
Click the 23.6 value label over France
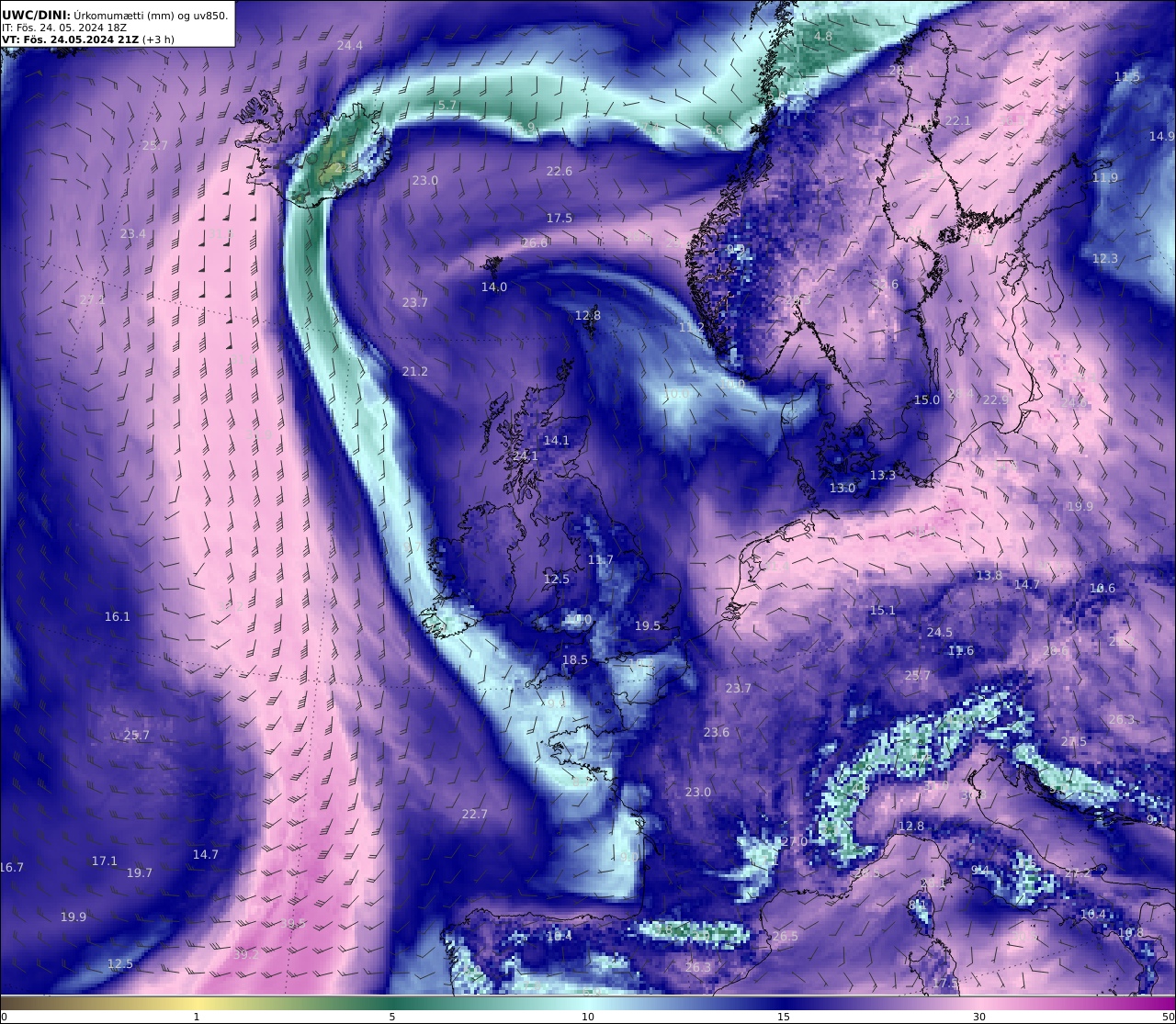click(x=717, y=733)
